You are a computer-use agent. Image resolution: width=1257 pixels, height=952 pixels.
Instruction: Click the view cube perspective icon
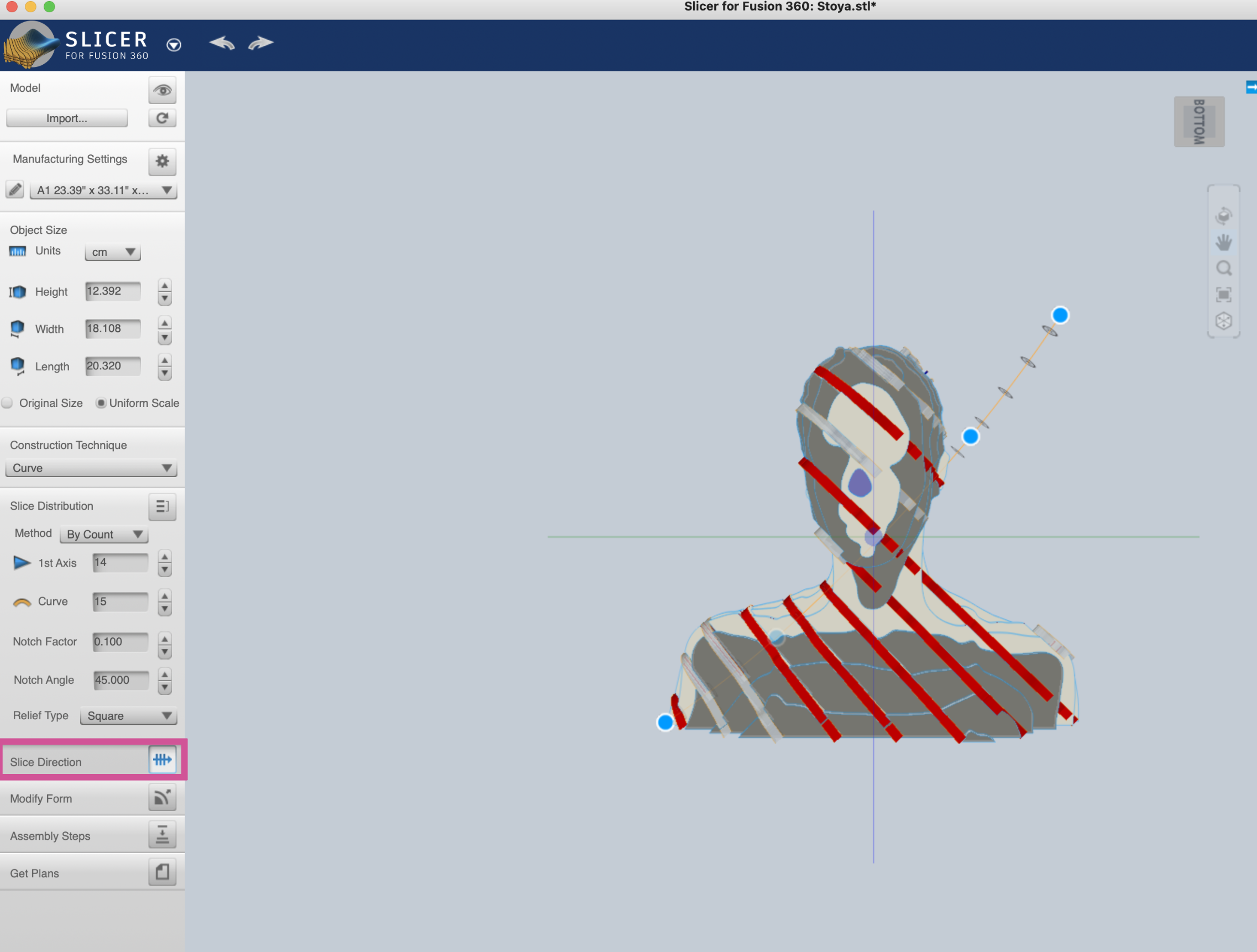click(x=1223, y=321)
